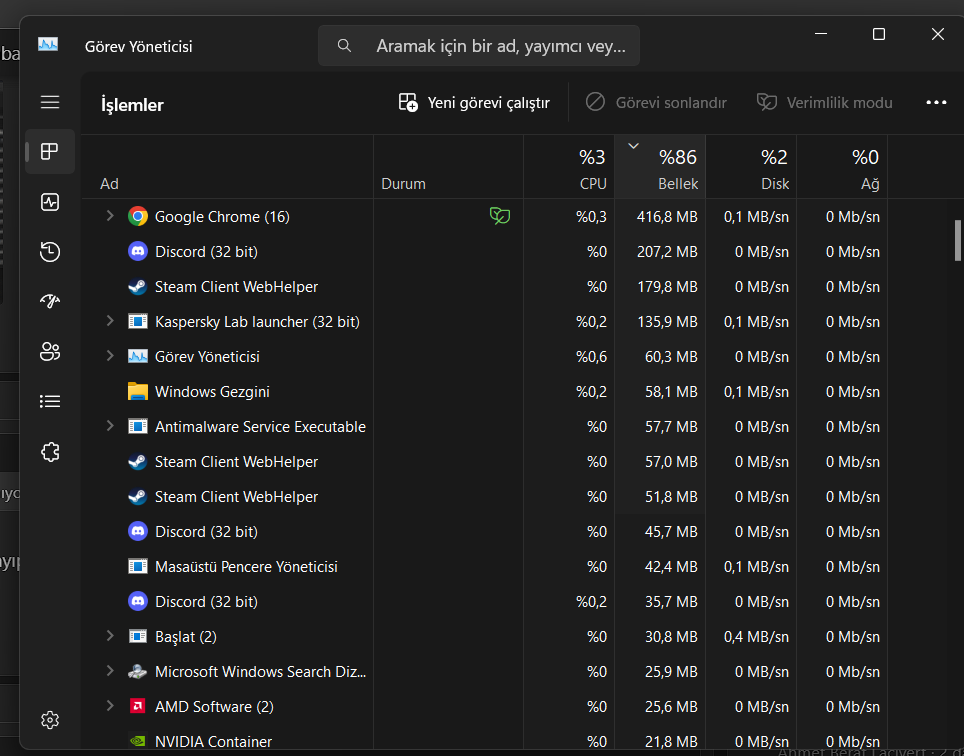964x756 pixels.
Task: Click Chrome's 416,8 MB memory value
Action: click(x=667, y=216)
